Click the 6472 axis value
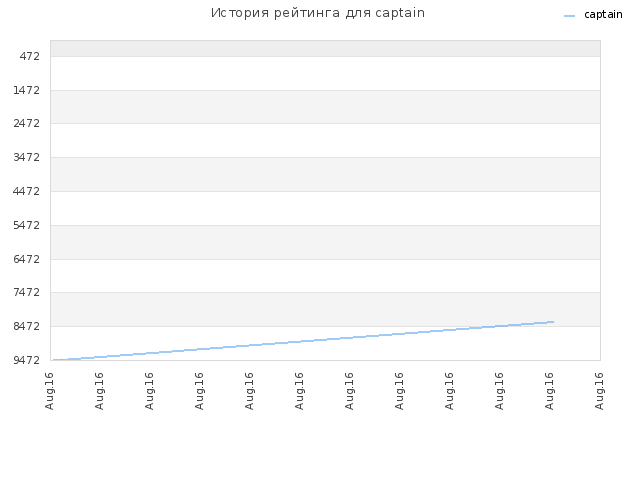The height and width of the screenshot is (480, 640). pyautogui.click(x=27, y=259)
